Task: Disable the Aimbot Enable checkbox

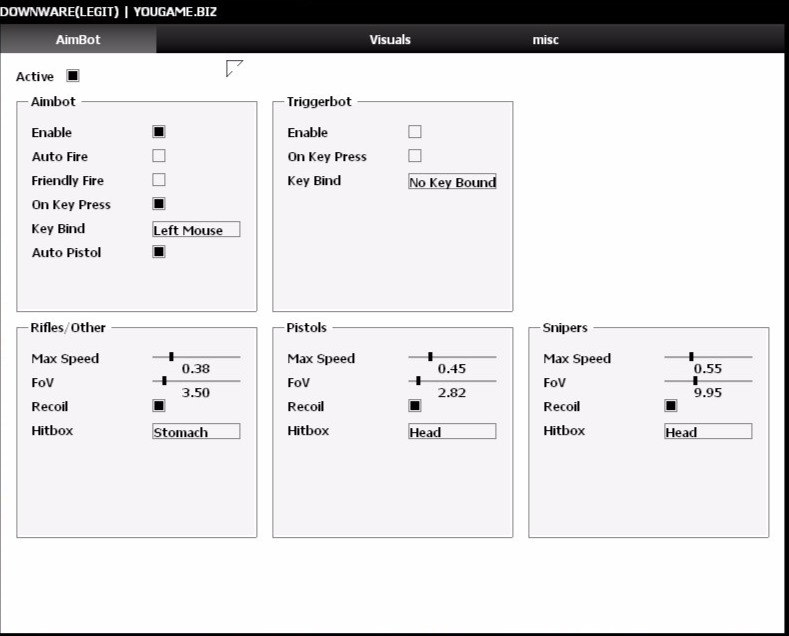Action: pos(159,132)
